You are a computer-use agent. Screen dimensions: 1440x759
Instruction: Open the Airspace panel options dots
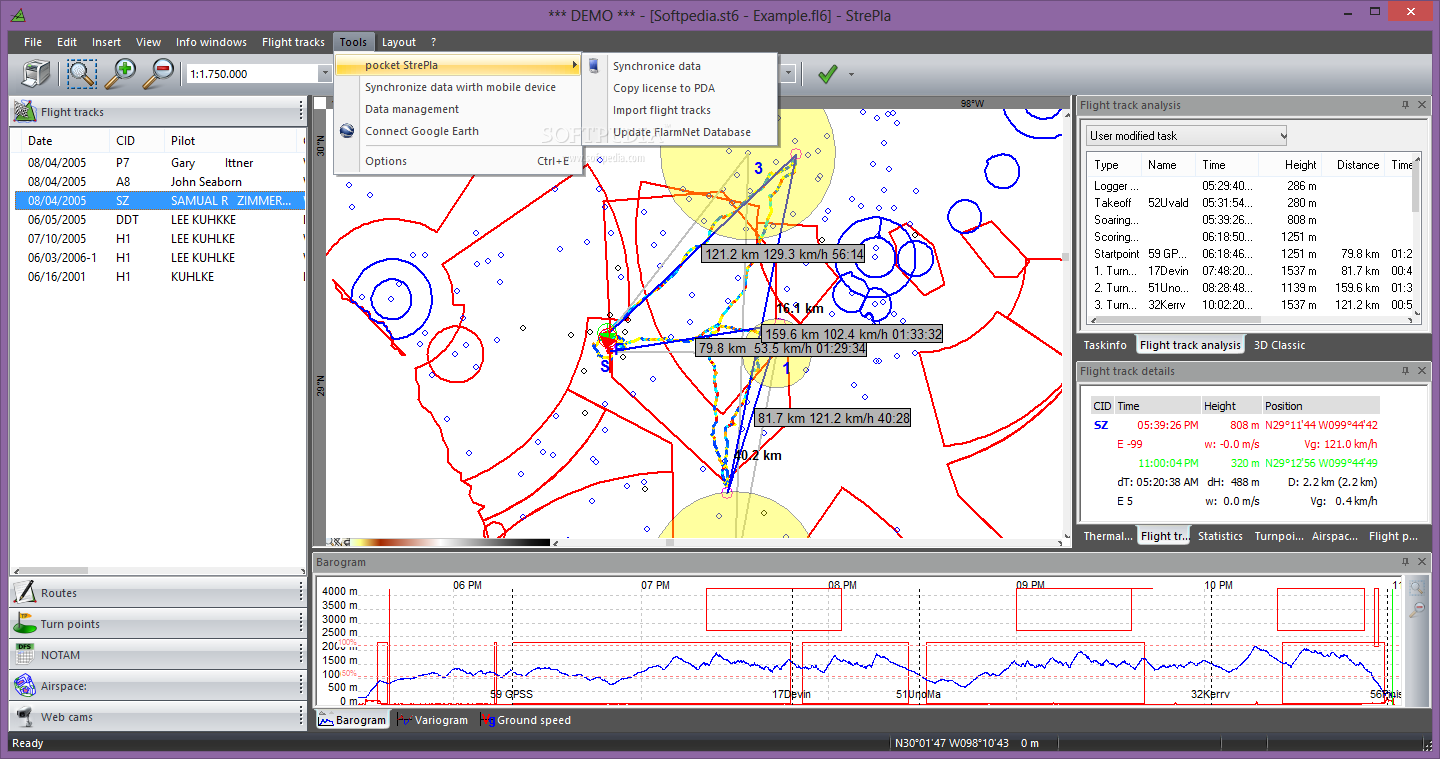(300, 686)
